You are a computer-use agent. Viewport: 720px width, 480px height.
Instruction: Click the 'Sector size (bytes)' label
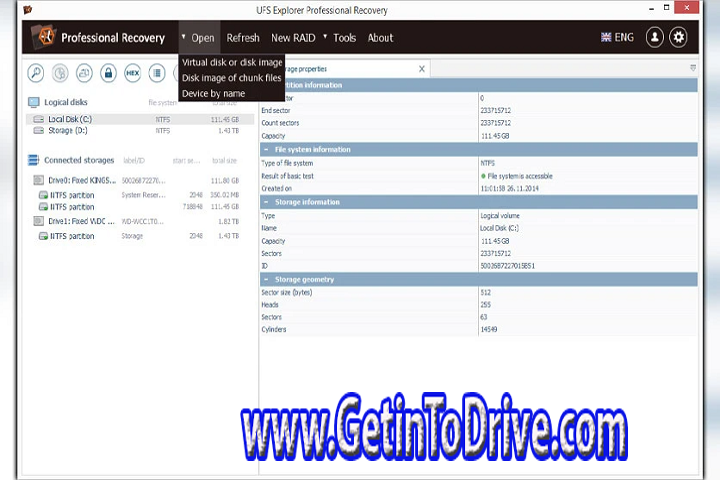pyautogui.click(x=287, y=292)
